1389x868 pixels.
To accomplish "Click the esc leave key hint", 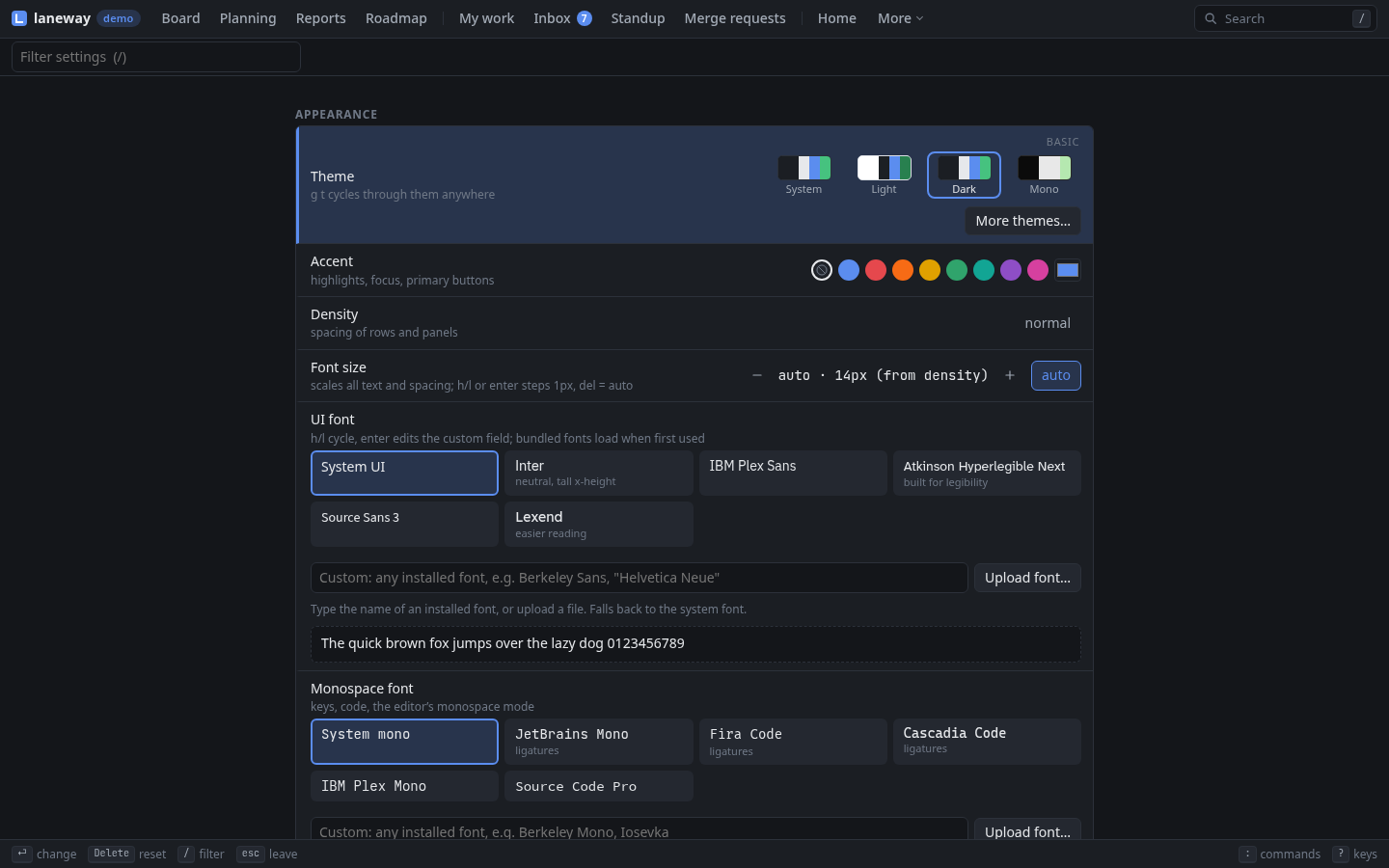I will coord(251,854).
